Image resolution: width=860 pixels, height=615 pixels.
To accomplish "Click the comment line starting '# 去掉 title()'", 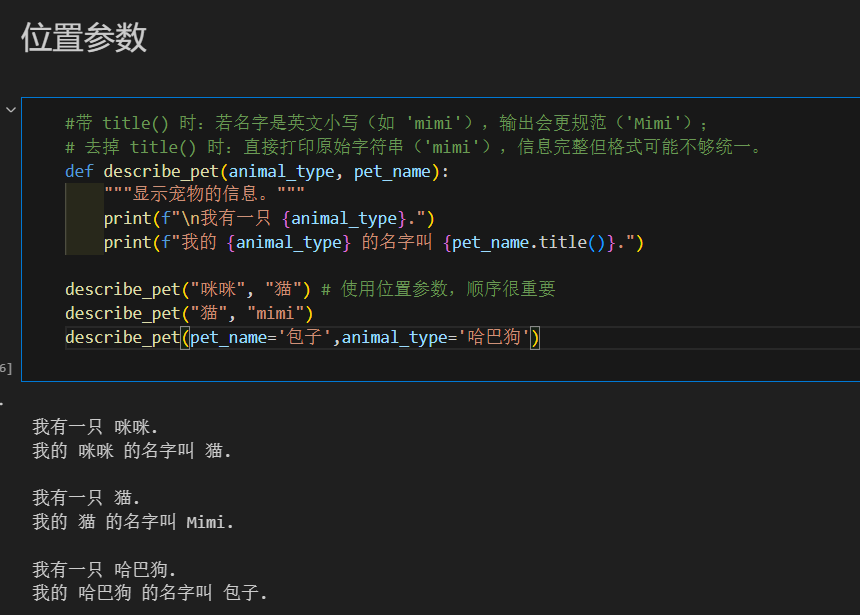I will pyautogui.click(x=413, y=147).
